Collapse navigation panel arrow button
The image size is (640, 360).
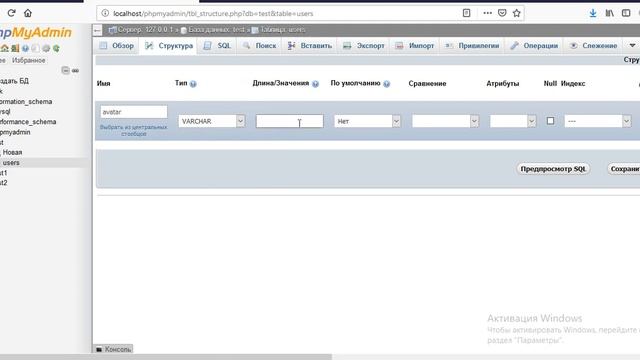97,30
